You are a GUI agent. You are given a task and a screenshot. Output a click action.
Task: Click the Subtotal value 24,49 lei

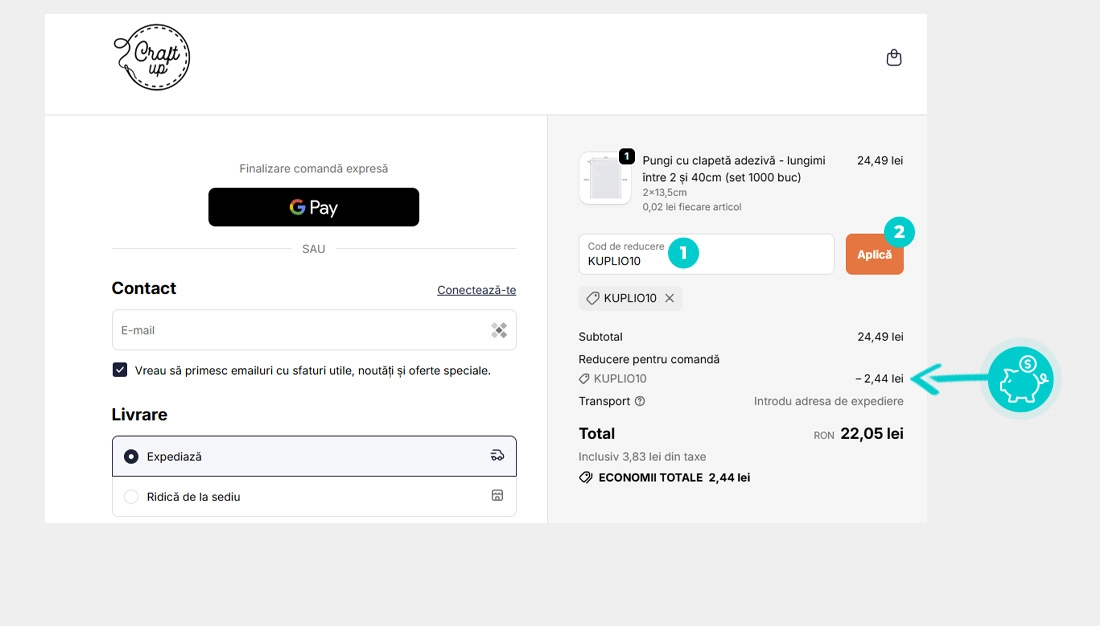tap(880, 337)
